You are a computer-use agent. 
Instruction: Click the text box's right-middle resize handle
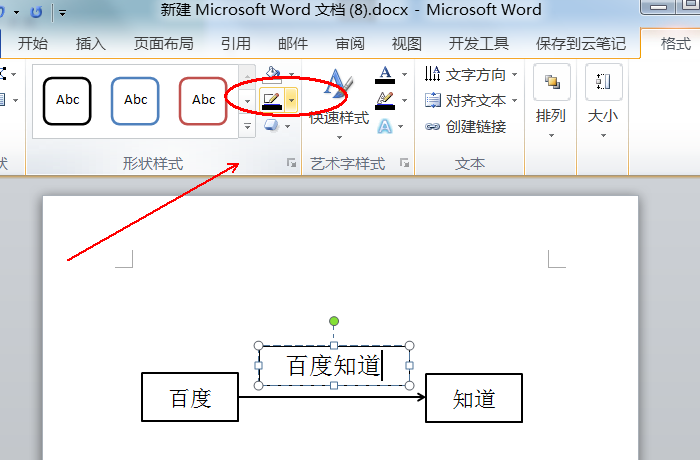[x=409, y=365]
